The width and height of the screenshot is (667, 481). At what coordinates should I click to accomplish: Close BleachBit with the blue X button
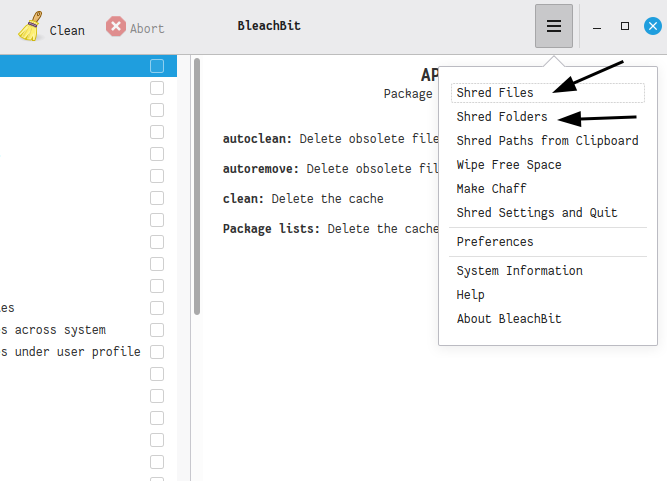click(652, 26)
